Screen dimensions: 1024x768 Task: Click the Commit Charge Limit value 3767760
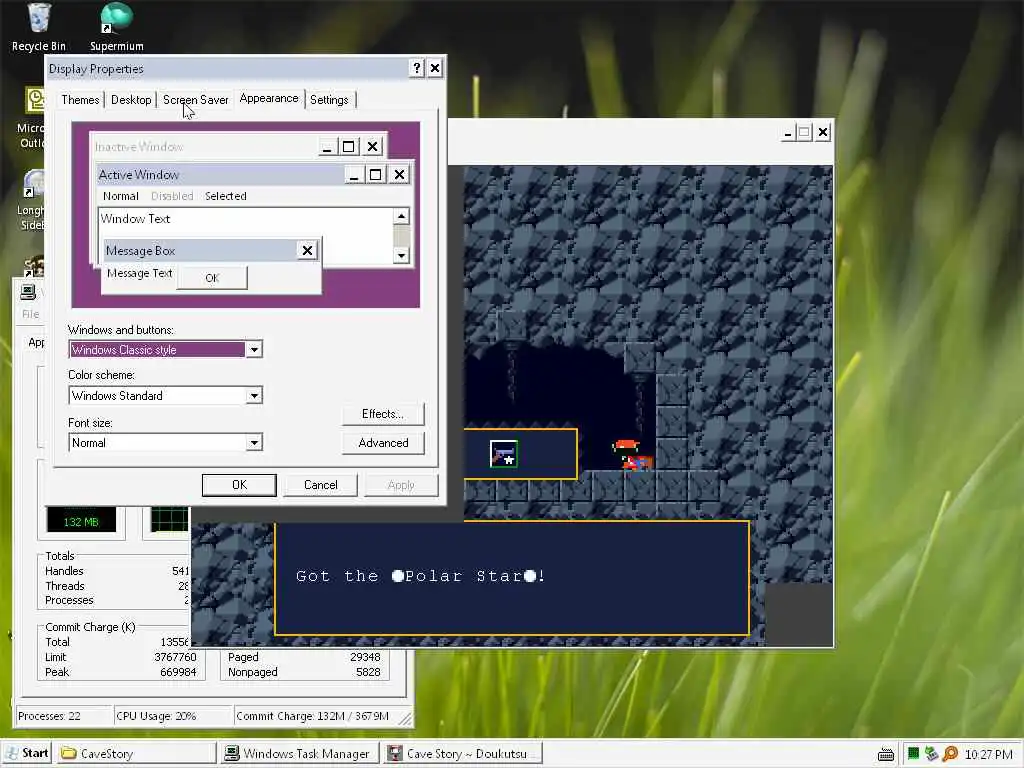(175, 657)
